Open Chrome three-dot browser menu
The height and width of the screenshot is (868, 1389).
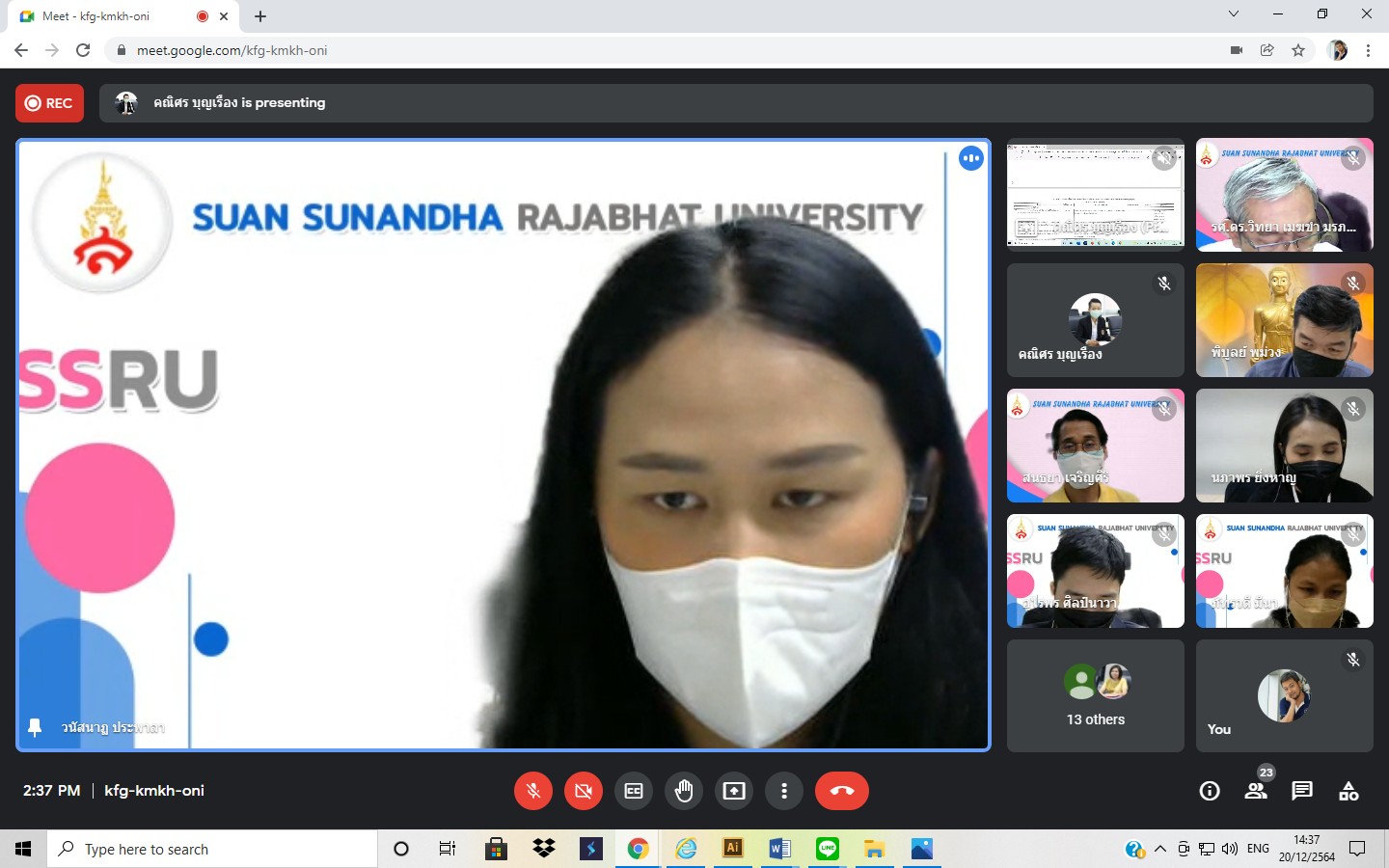click(1368, 50)
